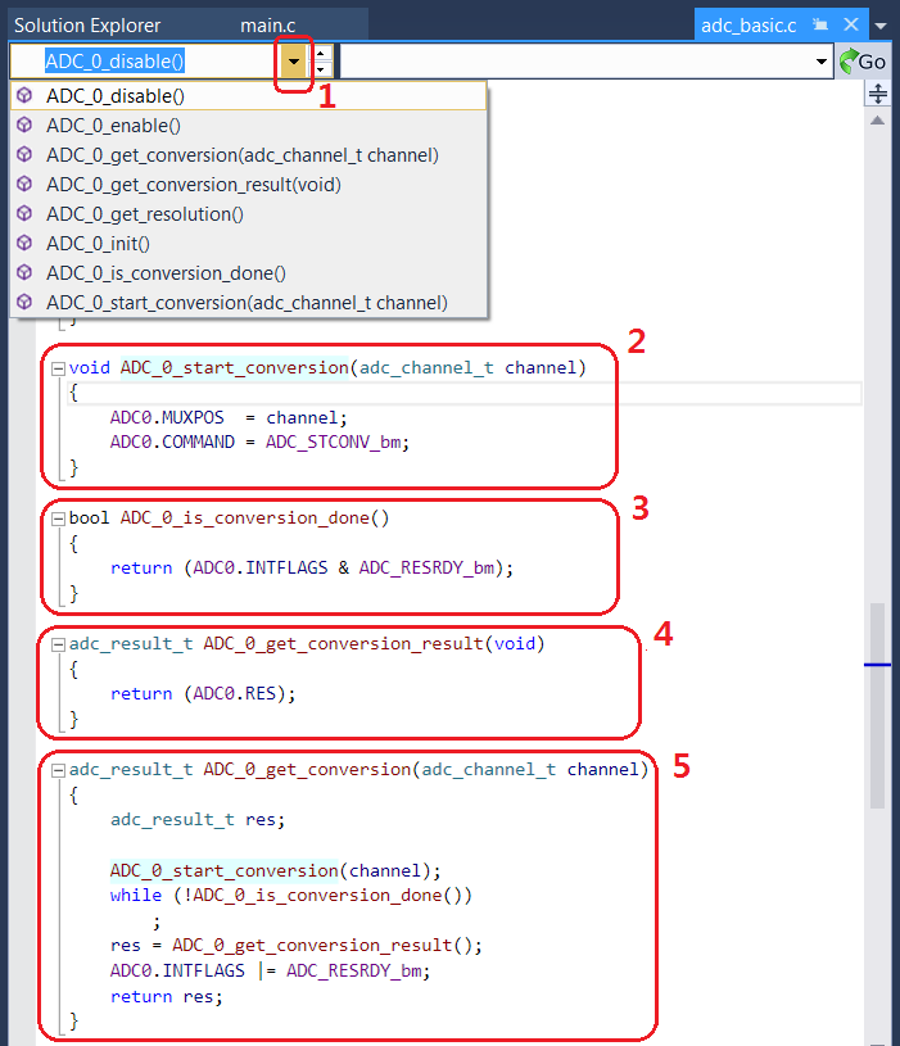
Task: Click the ADC_0_disable() combo box field
Action: pyautogui.click(x=145, y=61)
